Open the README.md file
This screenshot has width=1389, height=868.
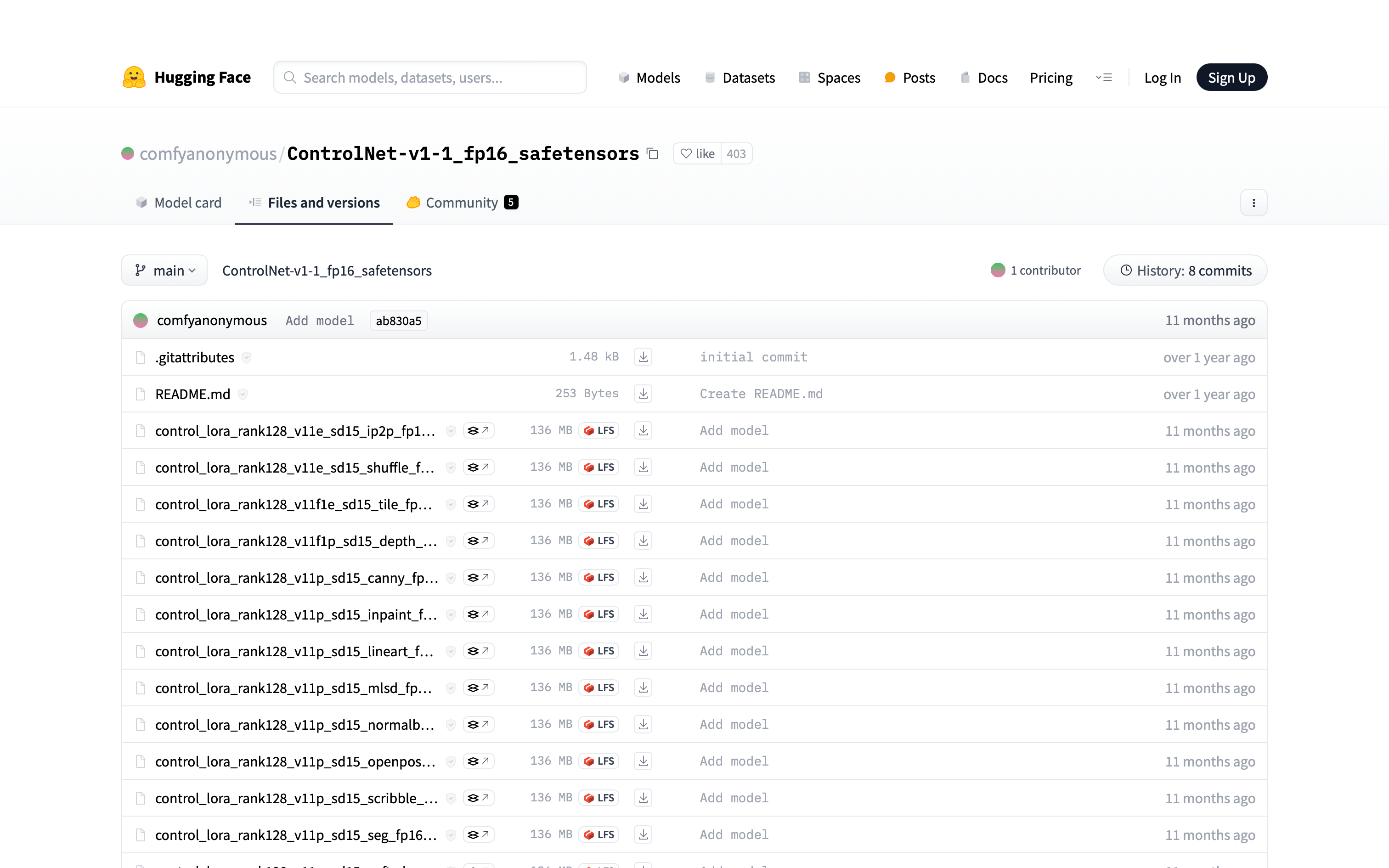coord(193,395)
